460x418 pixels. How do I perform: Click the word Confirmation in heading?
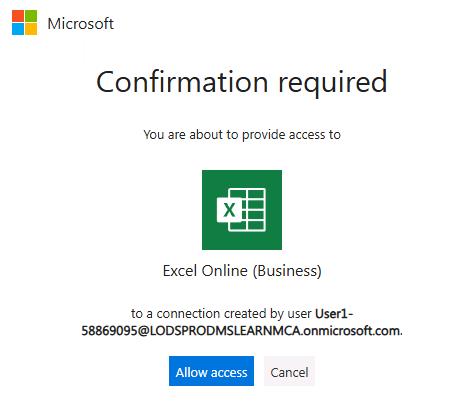(x=182, y=82)
